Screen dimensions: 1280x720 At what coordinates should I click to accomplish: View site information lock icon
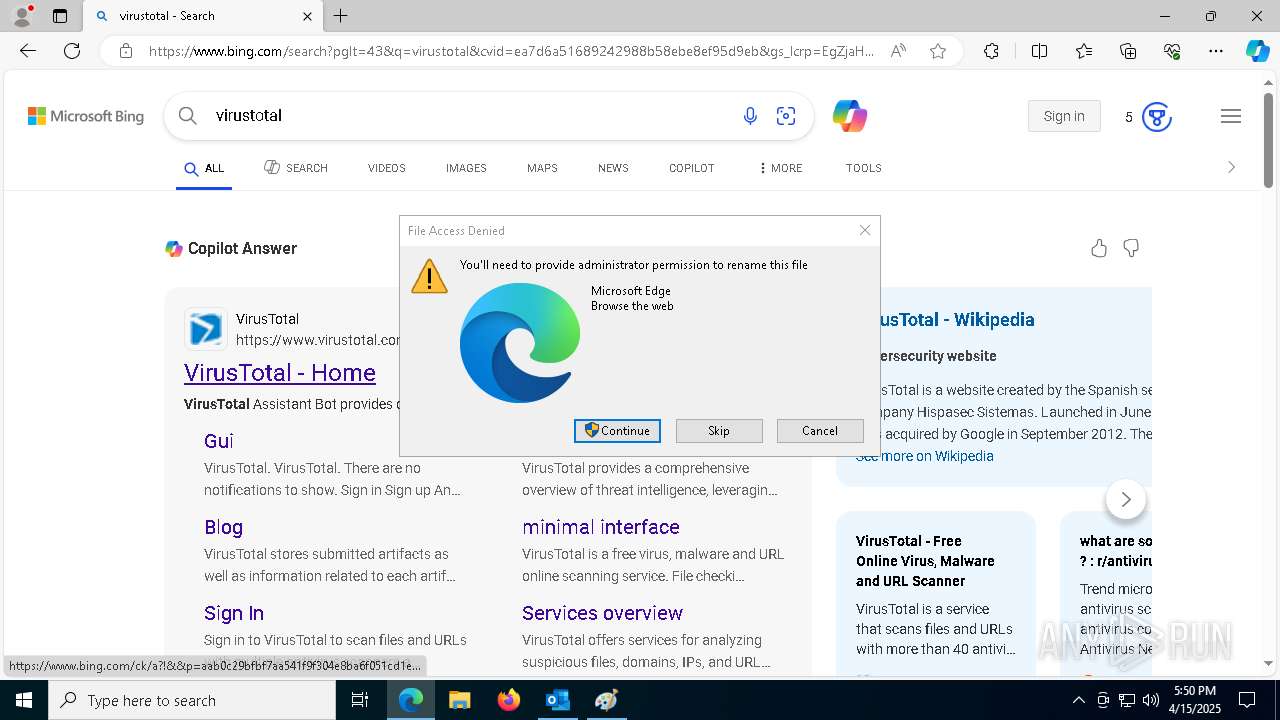(x=125, y=51)
